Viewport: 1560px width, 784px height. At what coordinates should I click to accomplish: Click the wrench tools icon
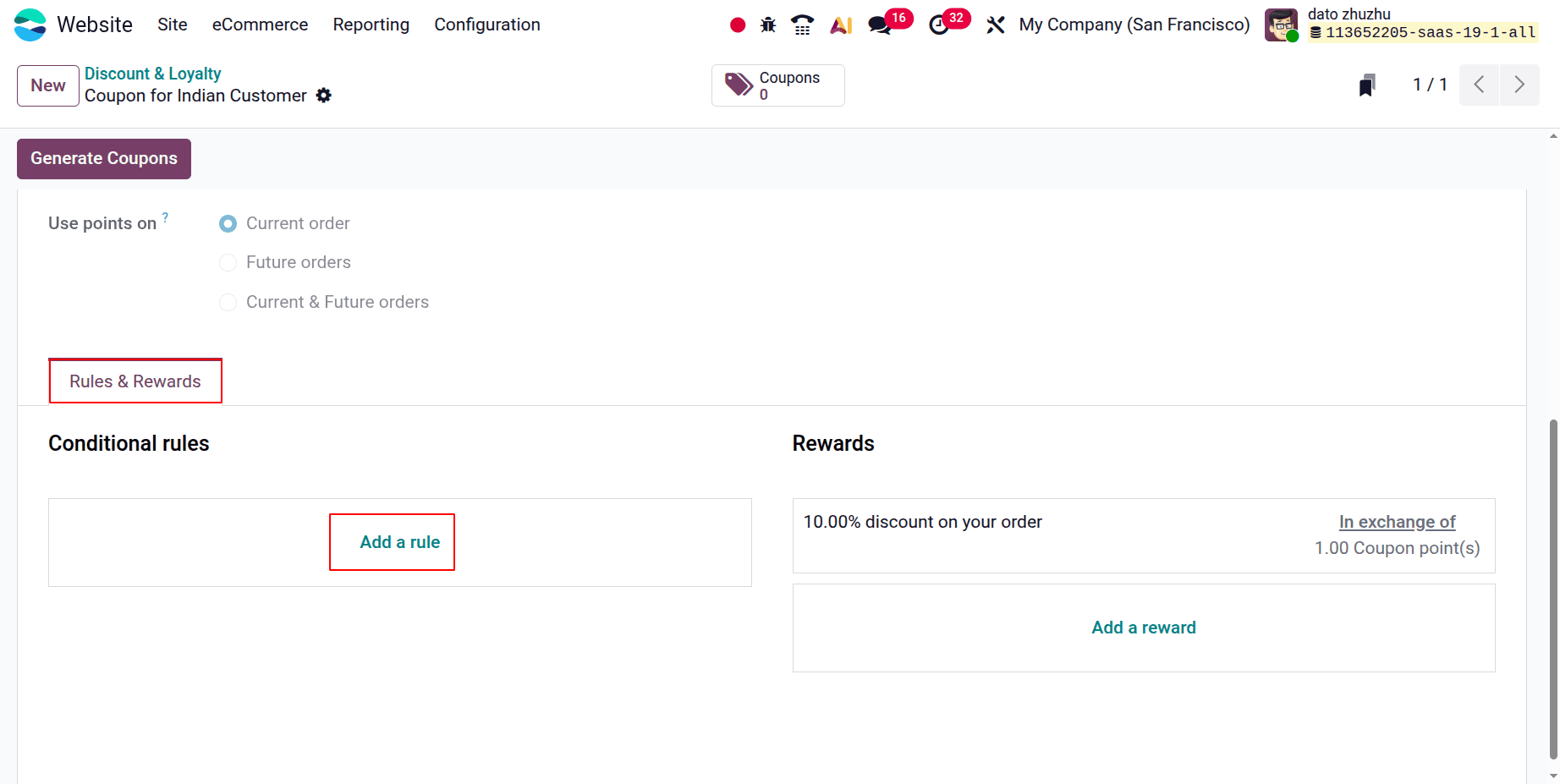[996, 25]
